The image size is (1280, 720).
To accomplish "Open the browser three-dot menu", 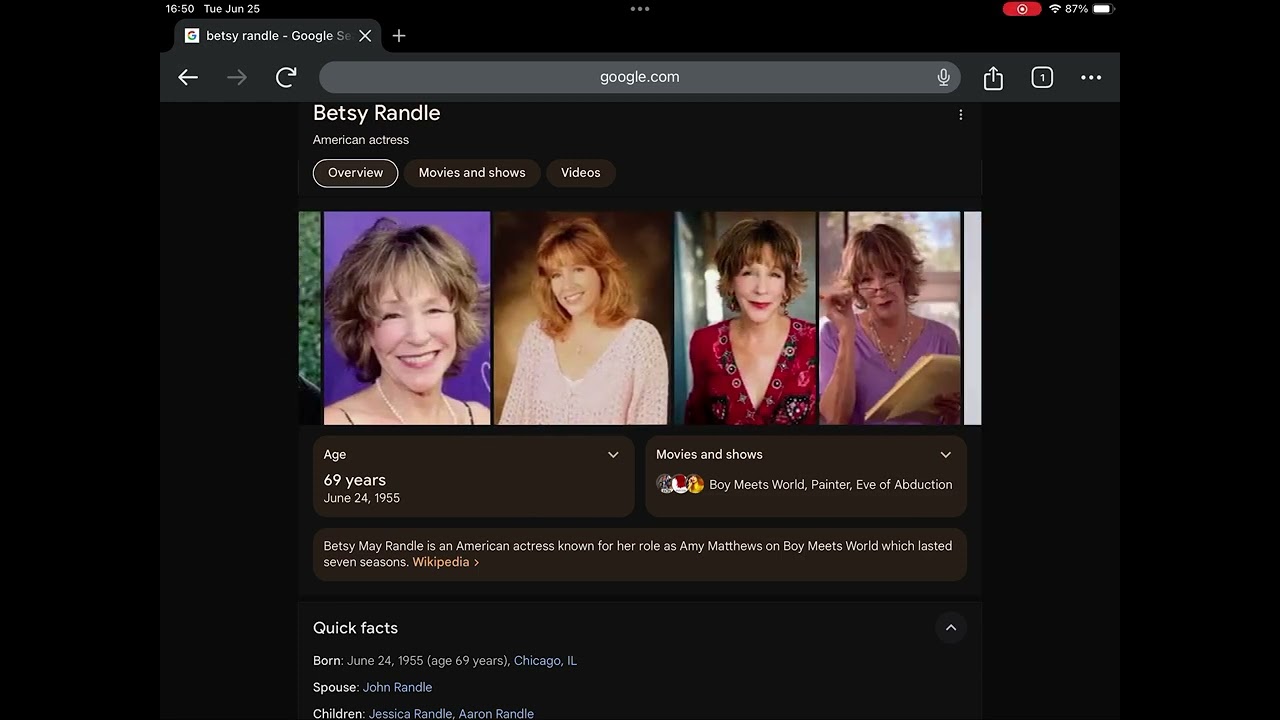I will tap(1091, 77).
